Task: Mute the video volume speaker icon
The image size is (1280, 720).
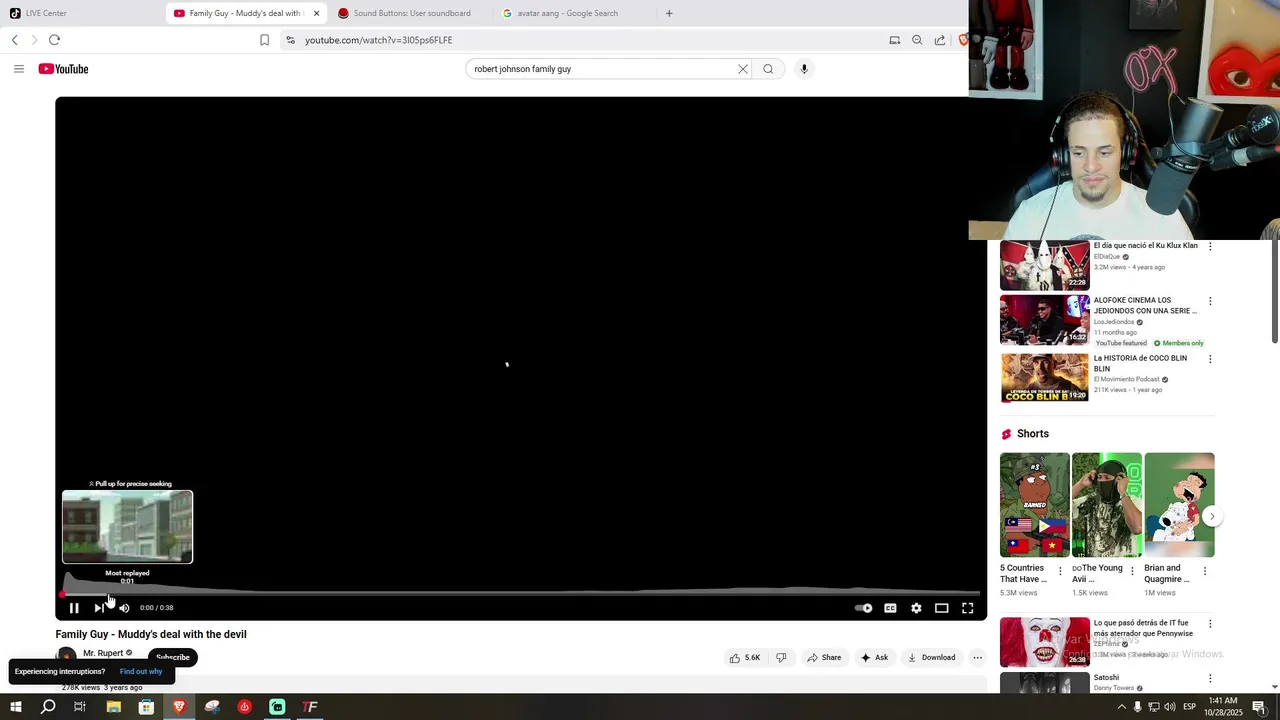Action: click(x=124, y=608)
